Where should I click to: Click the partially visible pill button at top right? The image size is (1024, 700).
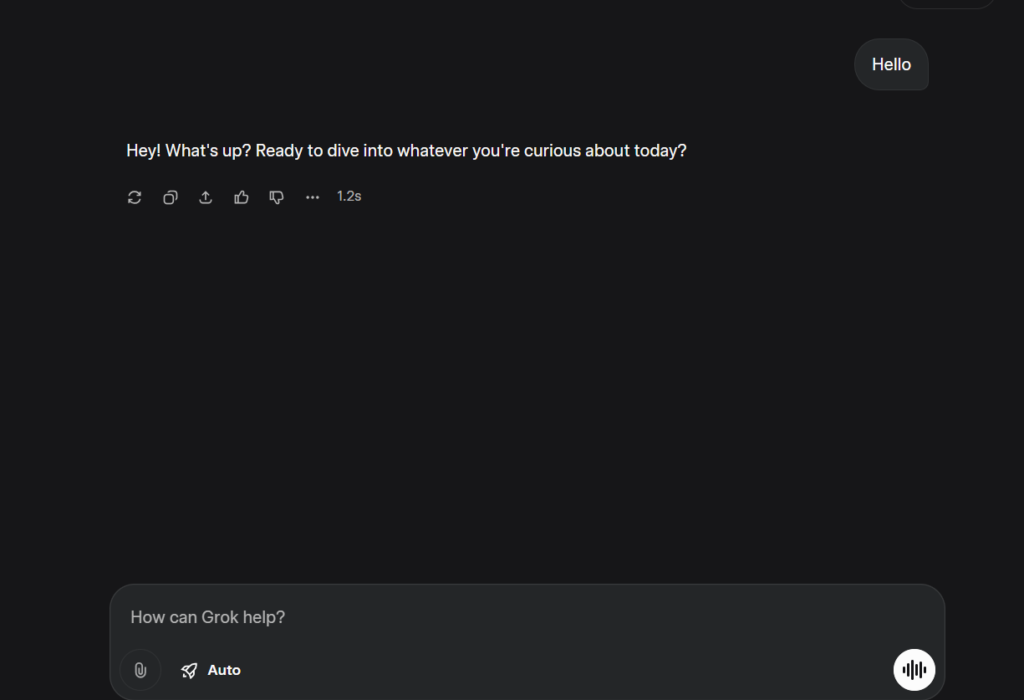click(x=946, y=3)
